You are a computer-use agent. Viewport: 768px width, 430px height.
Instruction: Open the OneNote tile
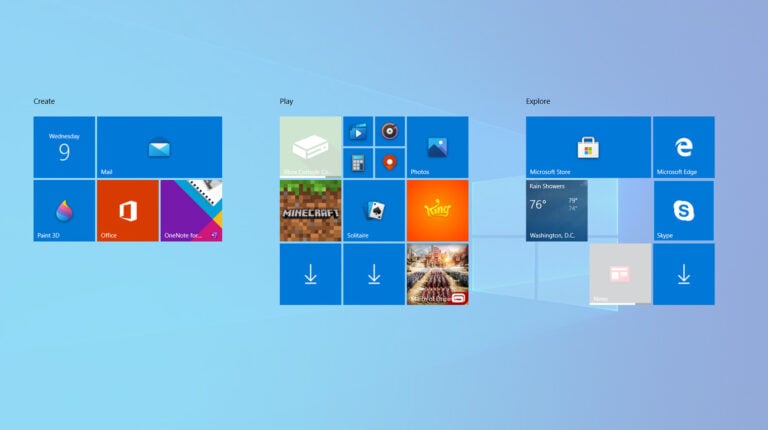point(192,211)
